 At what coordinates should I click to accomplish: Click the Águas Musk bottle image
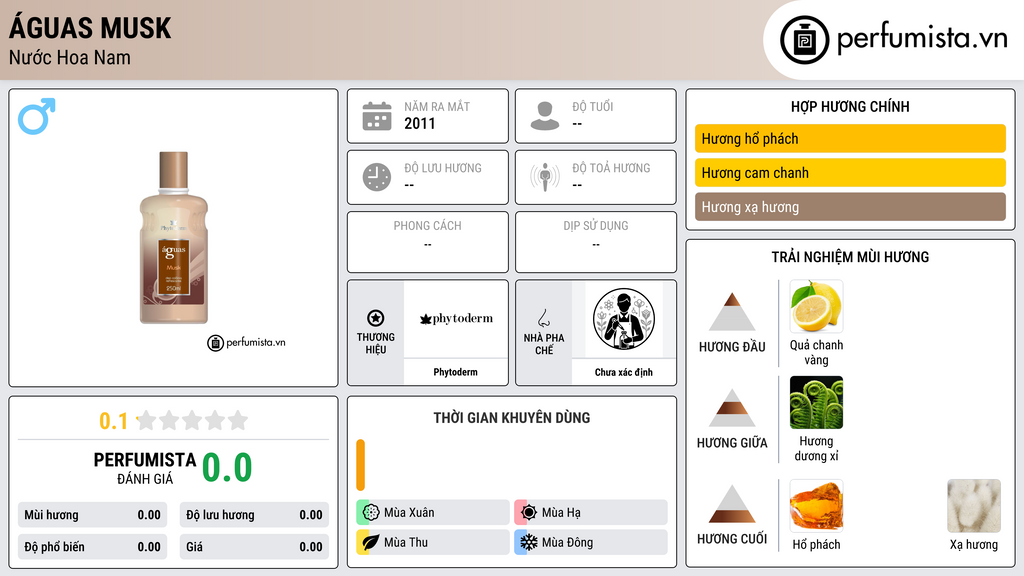174,238
